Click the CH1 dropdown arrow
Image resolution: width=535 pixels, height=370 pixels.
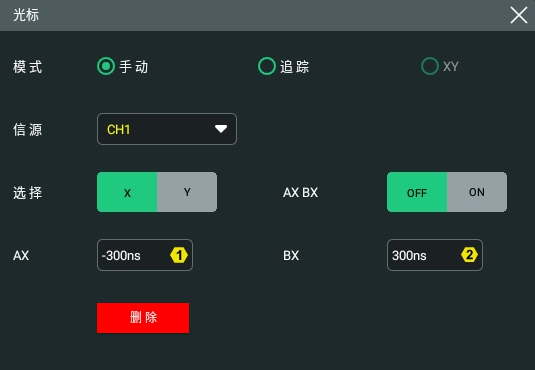pos(221,129)
